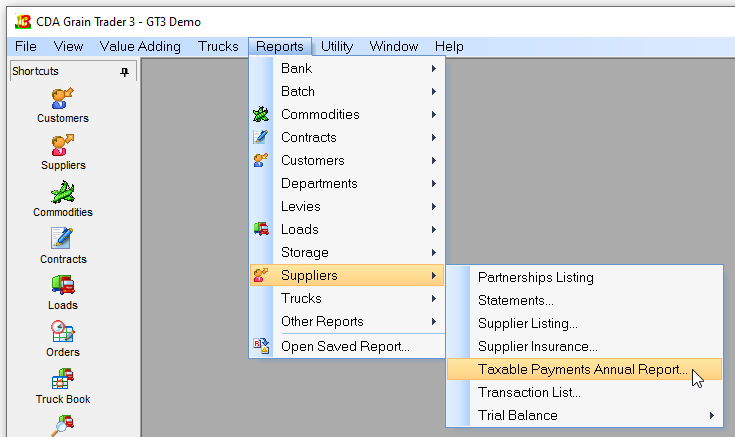The width and height of the screenshot is (735, 437).
Task: Click Partnerships Listing menu item
Action: click(x=535, y=277)
